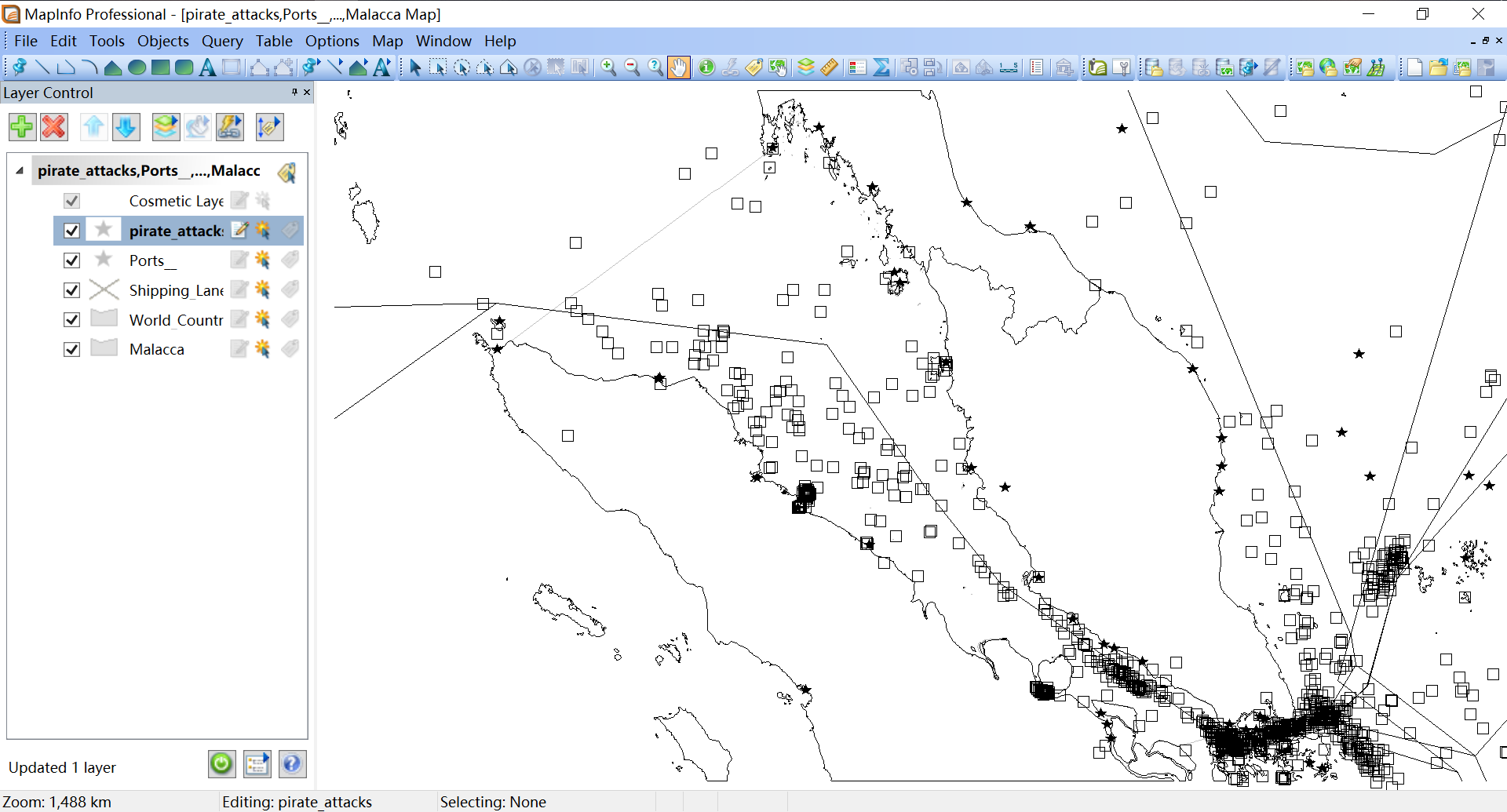Open the Statistics sigma tool
This screenshot has width=1507, height=812.
[882, 67]
